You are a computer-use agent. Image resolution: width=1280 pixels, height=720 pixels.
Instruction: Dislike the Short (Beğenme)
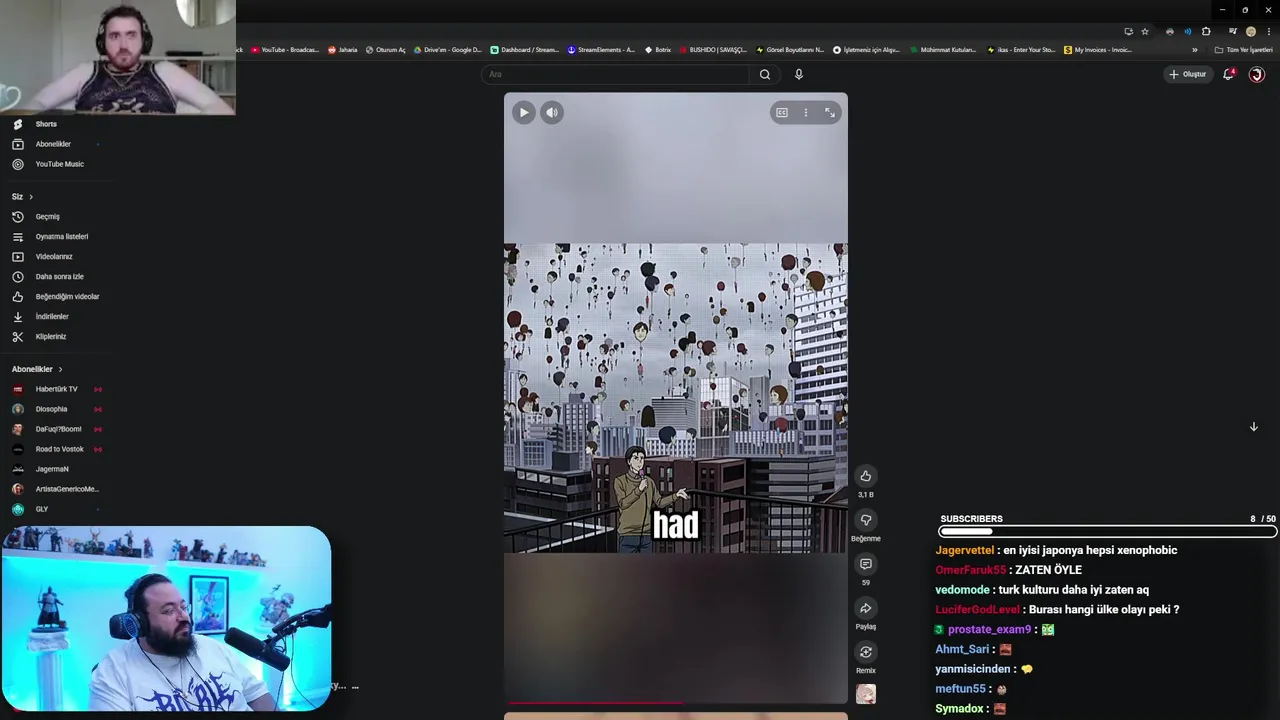point(866,520)
